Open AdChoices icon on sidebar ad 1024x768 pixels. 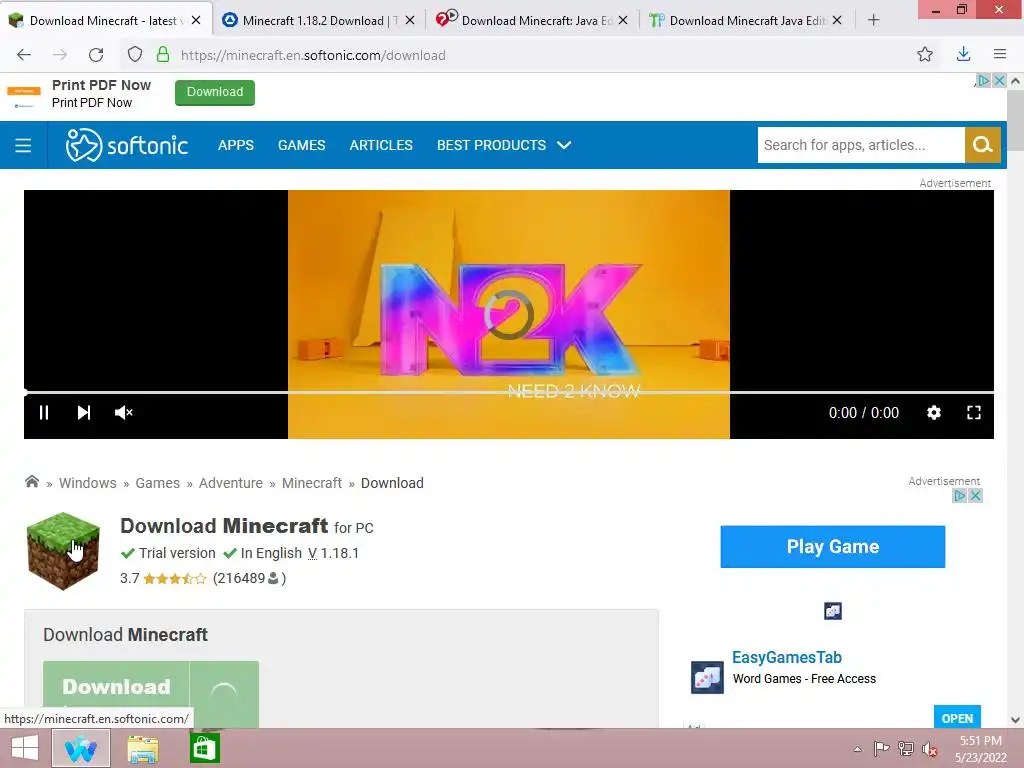pos(959,496)
